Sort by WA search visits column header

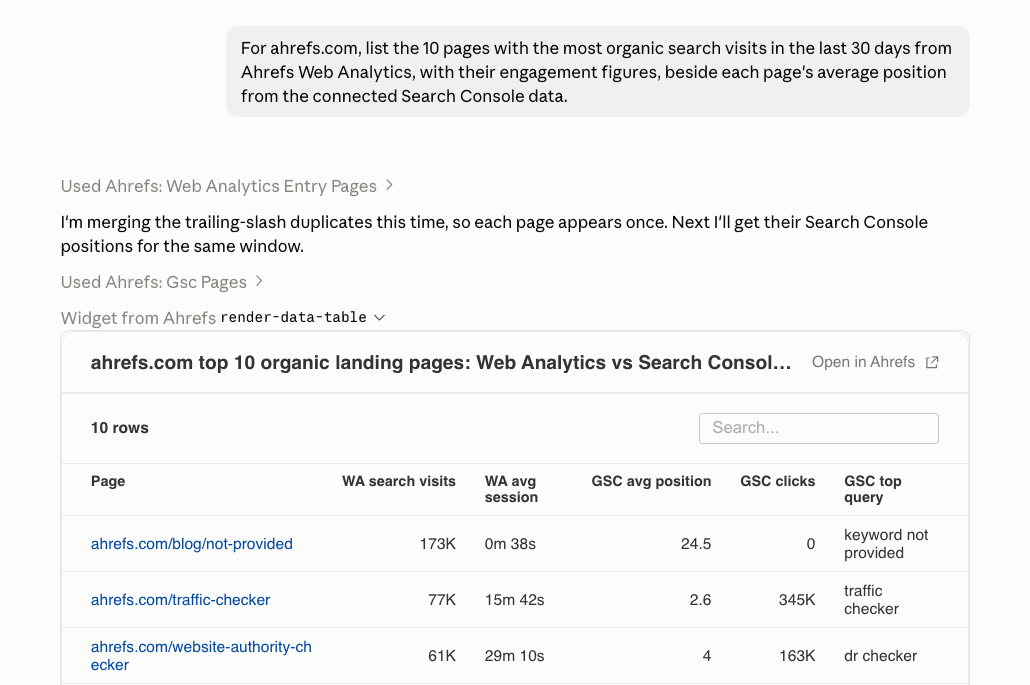[x=399, y=481]
